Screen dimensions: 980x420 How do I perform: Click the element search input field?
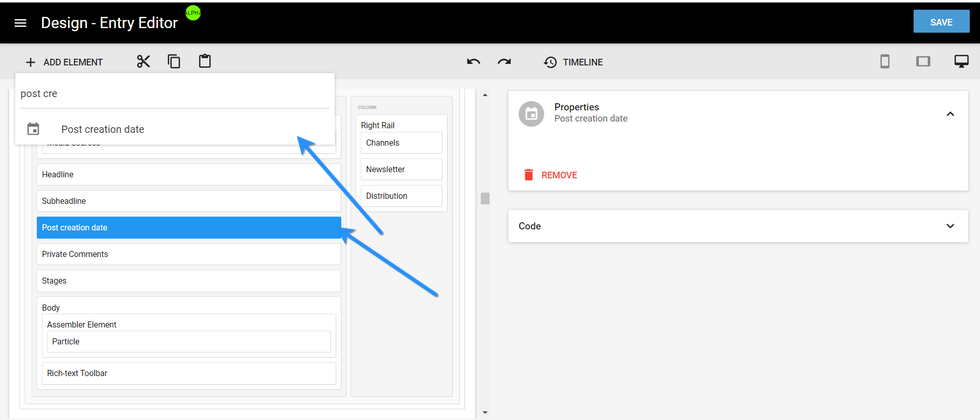coord(174,94)
